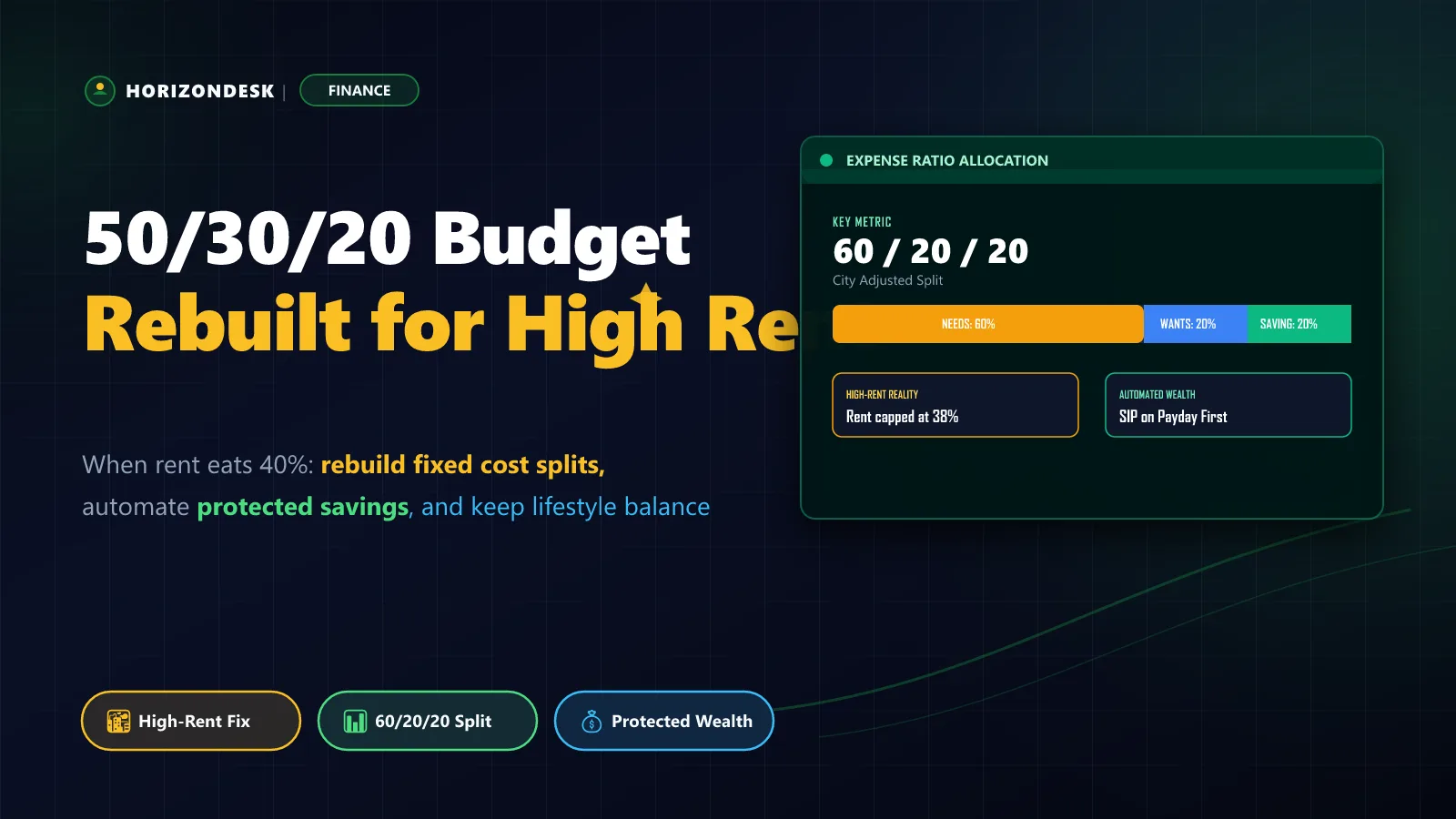Select the Protected Wealth pill button

click(x=664, y=721)
